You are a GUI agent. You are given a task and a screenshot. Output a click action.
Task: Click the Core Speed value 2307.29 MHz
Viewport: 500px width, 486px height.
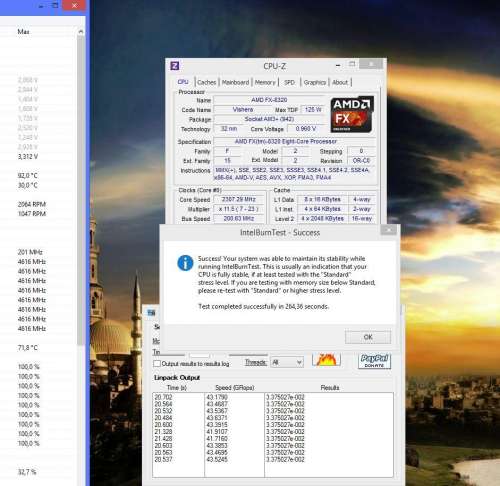click(239, 199)
